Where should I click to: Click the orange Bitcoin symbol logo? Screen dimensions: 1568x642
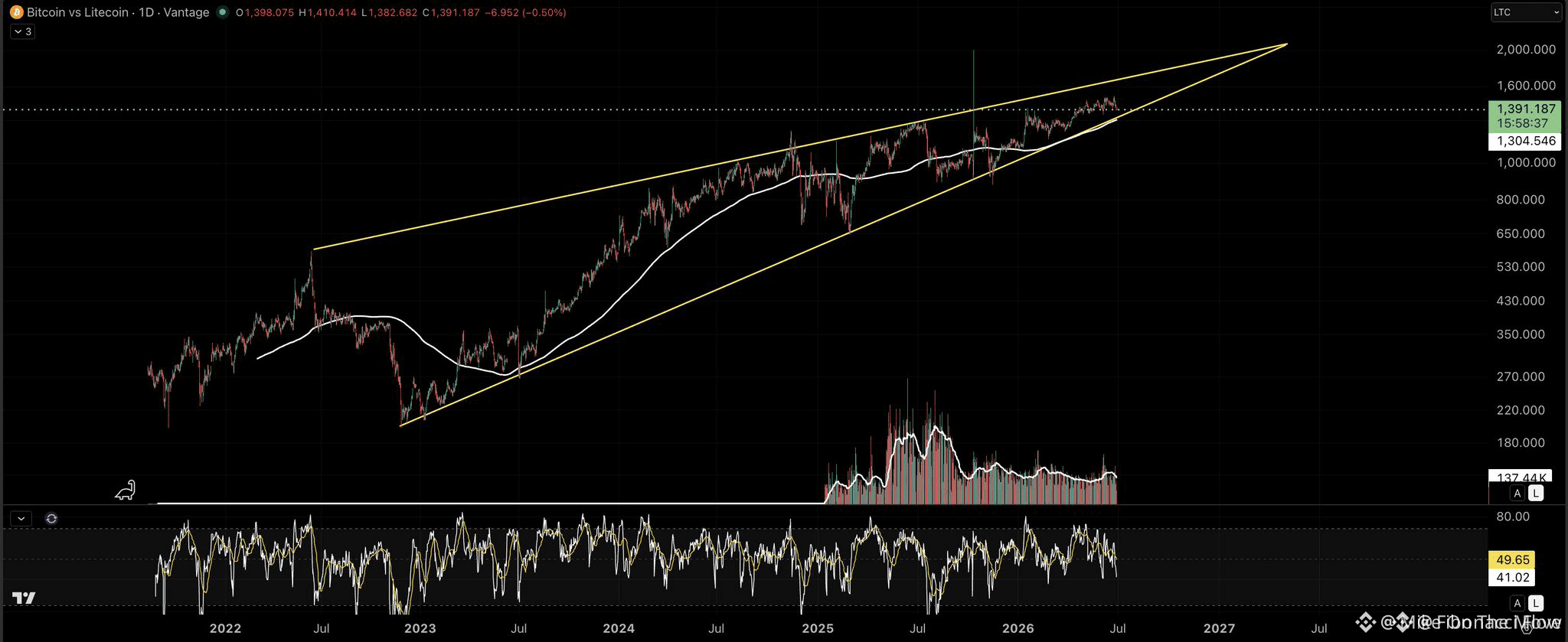(x=16, y=12)
